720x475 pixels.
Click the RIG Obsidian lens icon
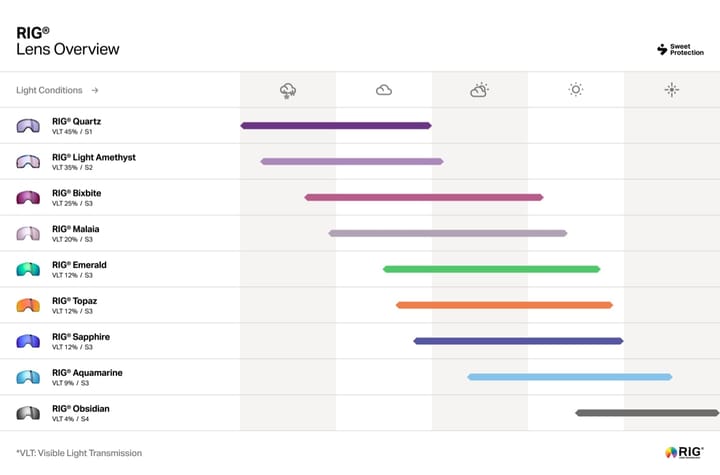(x=28, y=413)
